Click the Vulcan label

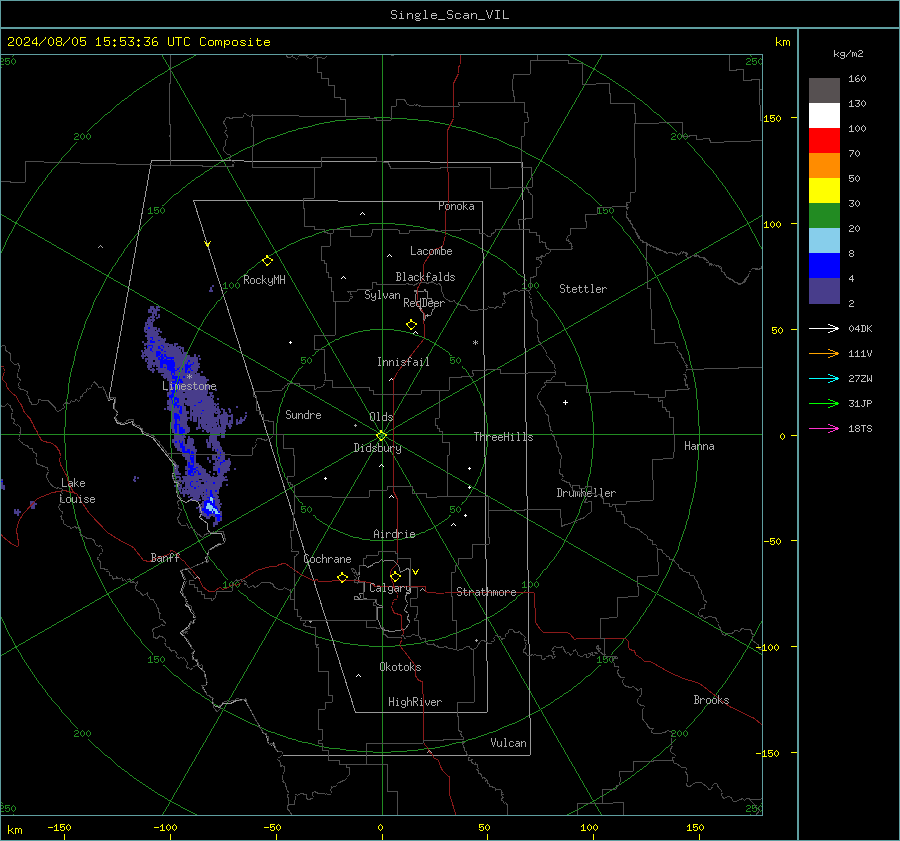508,743
